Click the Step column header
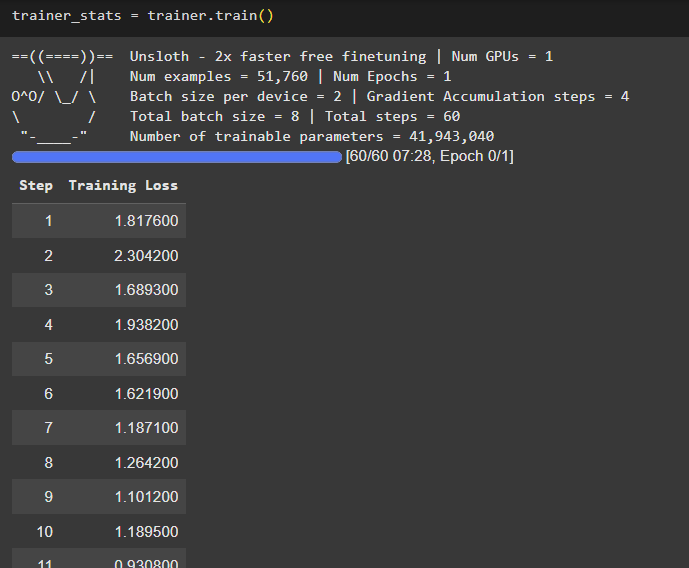This screenshot has height=568, width=689. pyautogui.click(x=36, y=185)
